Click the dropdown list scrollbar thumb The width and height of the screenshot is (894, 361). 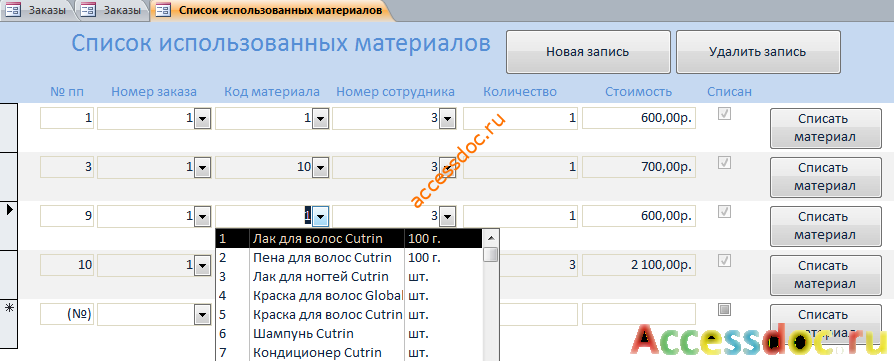tap(490, 254)
